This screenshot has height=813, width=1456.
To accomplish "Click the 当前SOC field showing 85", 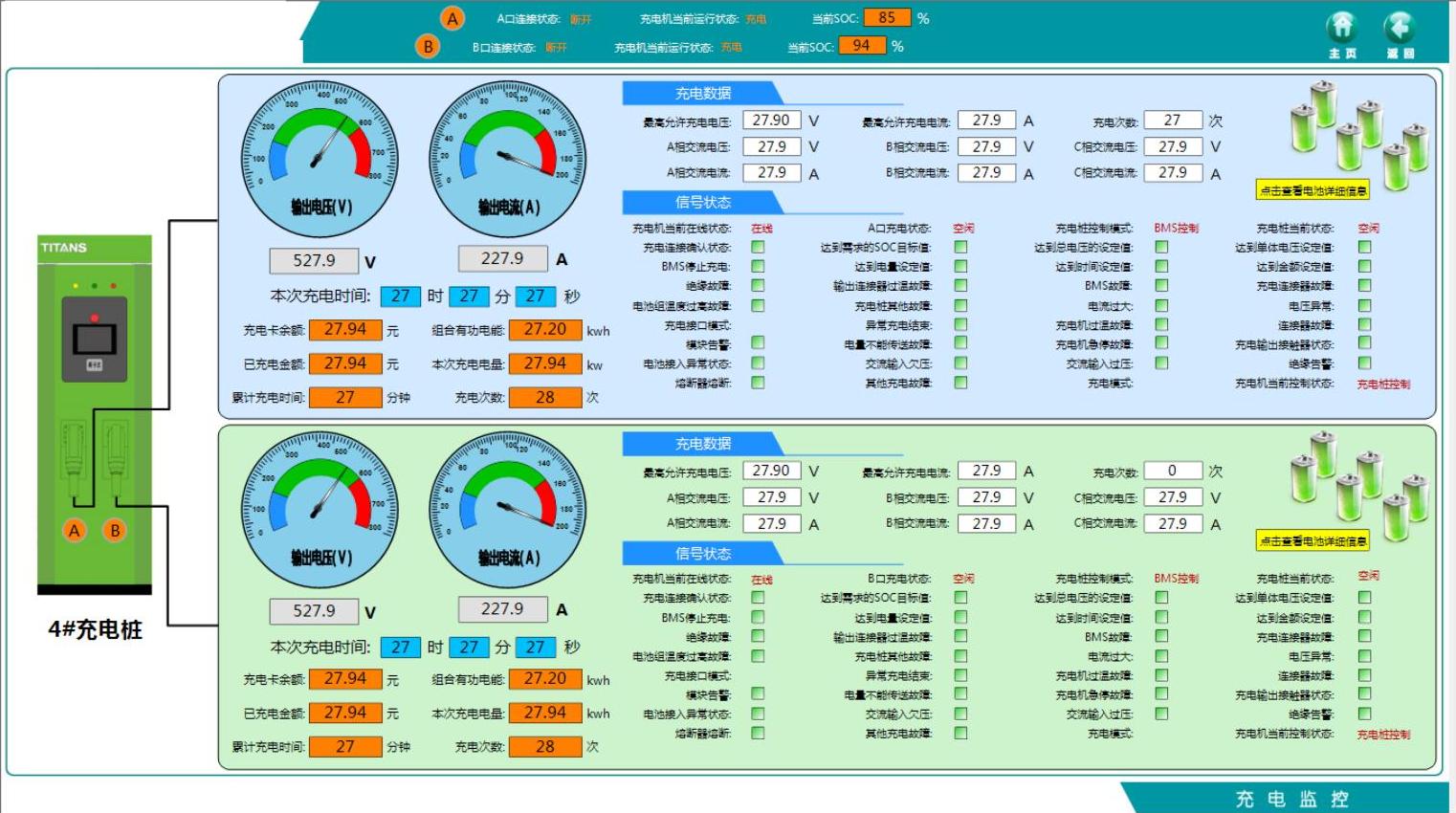I will [887, 18].
